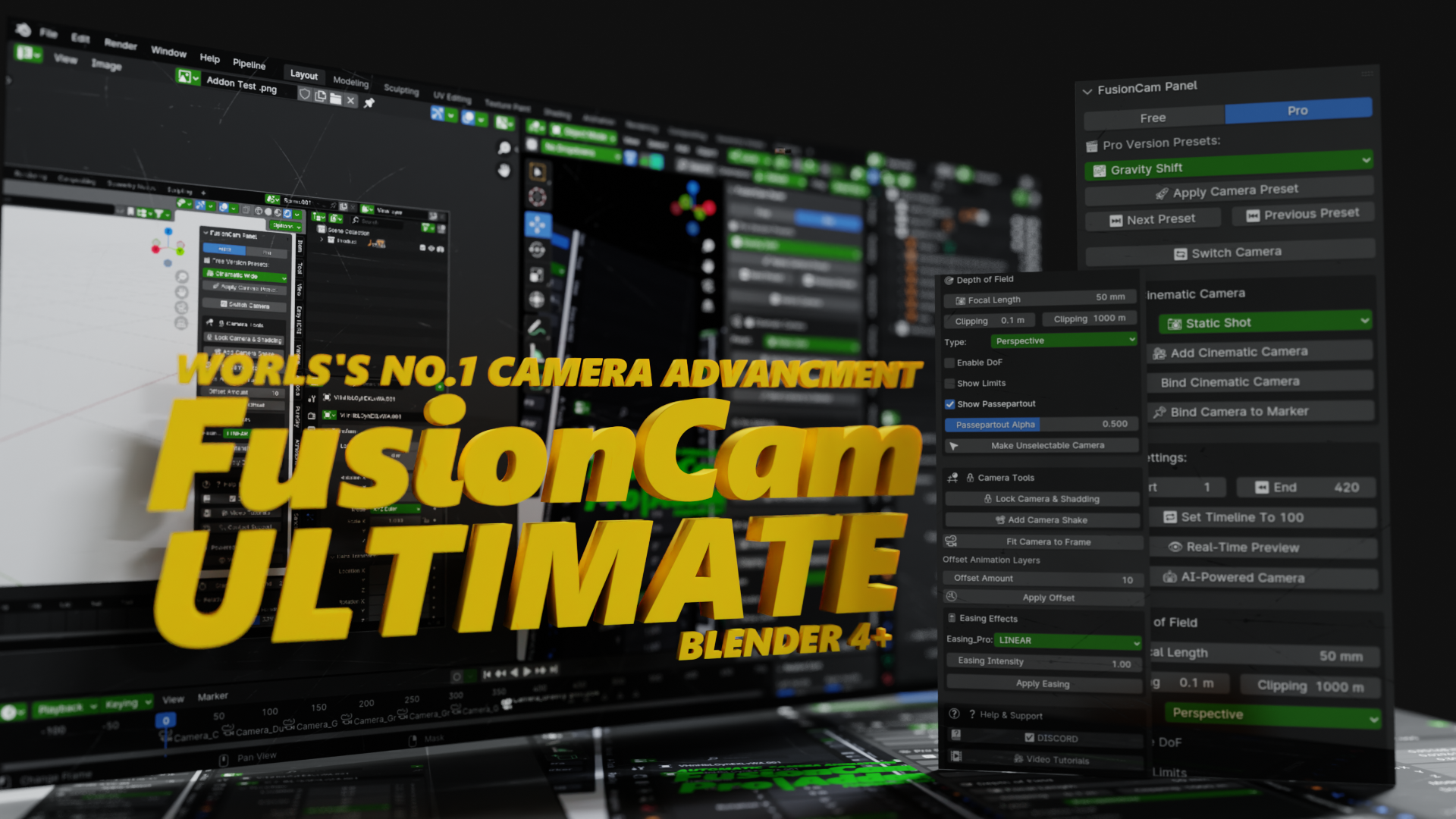Viewport: 1456px width, 819px height.
Task: Open image browse dropdown beside Addon Test
Action: point(188,77)
